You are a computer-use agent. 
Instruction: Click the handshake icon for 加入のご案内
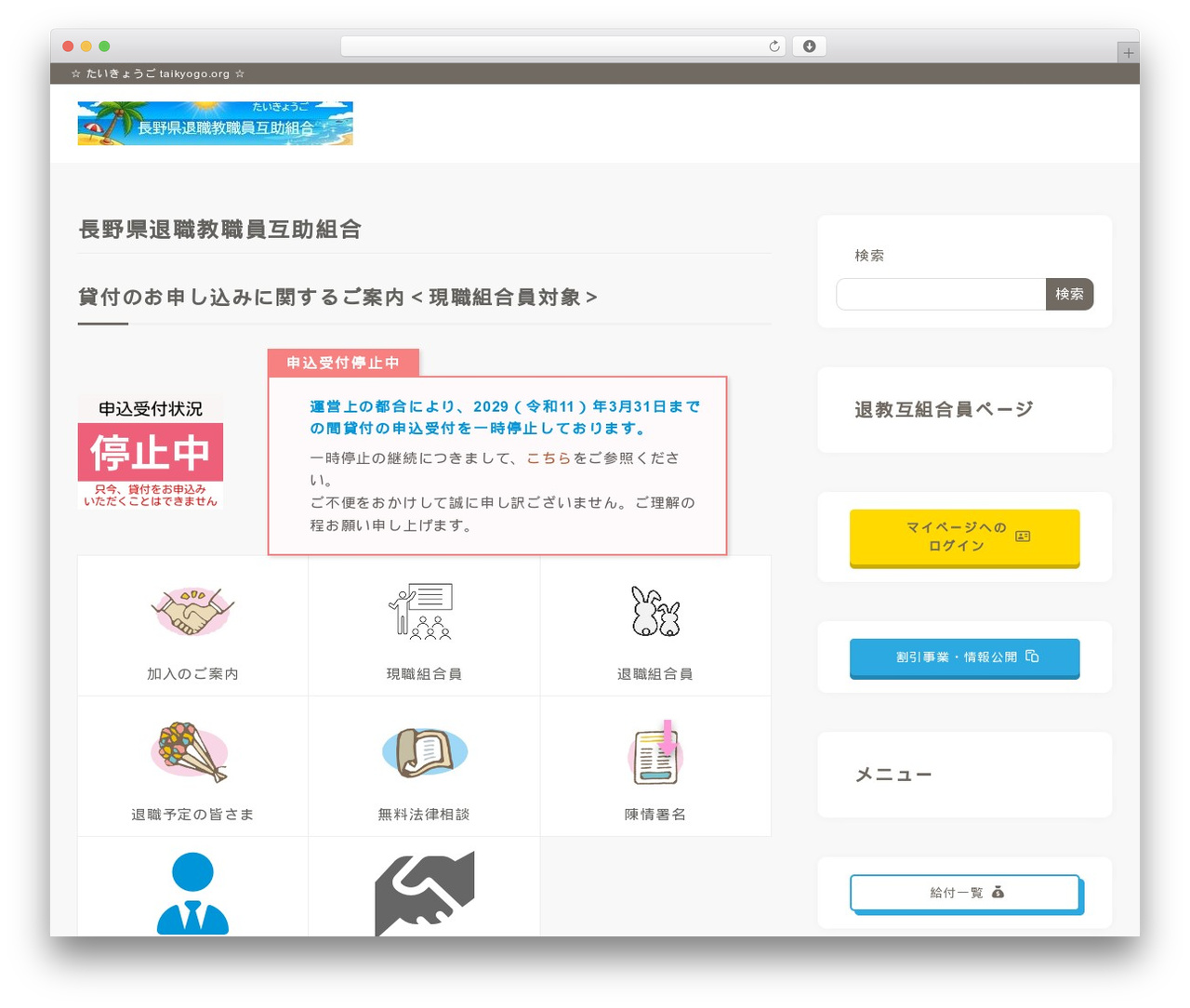(x=192, y=612)
